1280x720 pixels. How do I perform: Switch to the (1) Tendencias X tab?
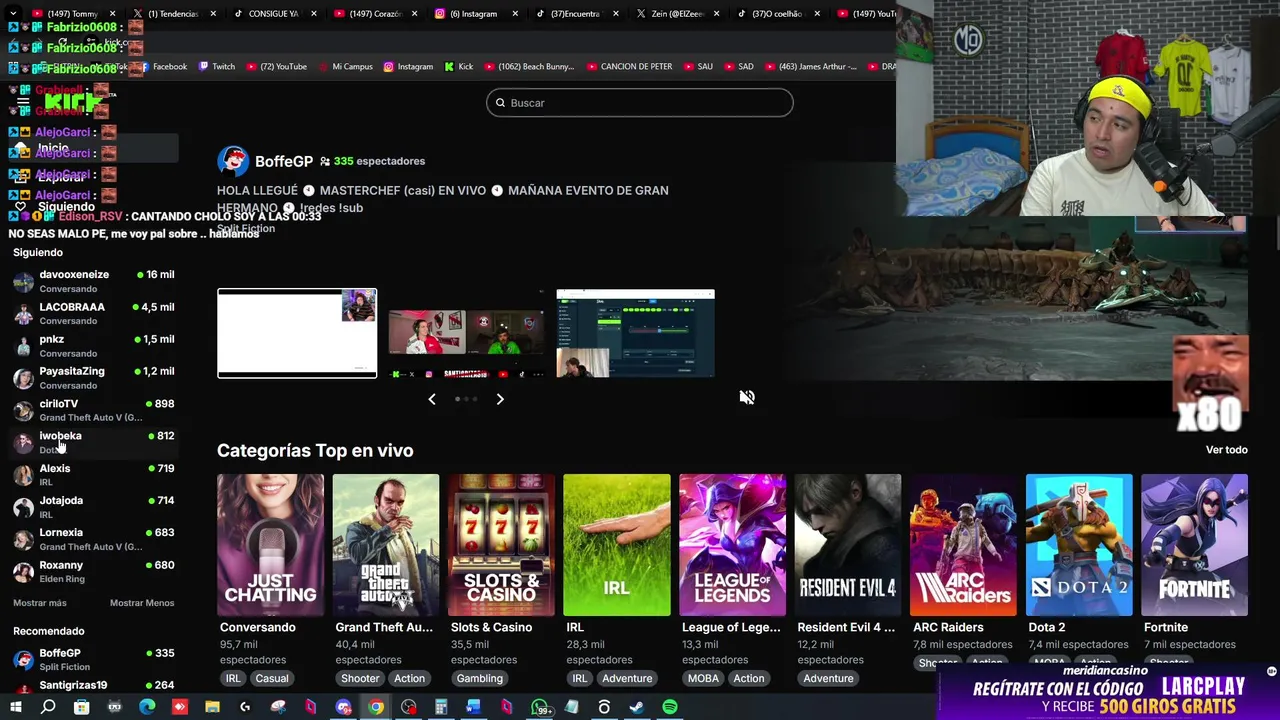[172, 14]
